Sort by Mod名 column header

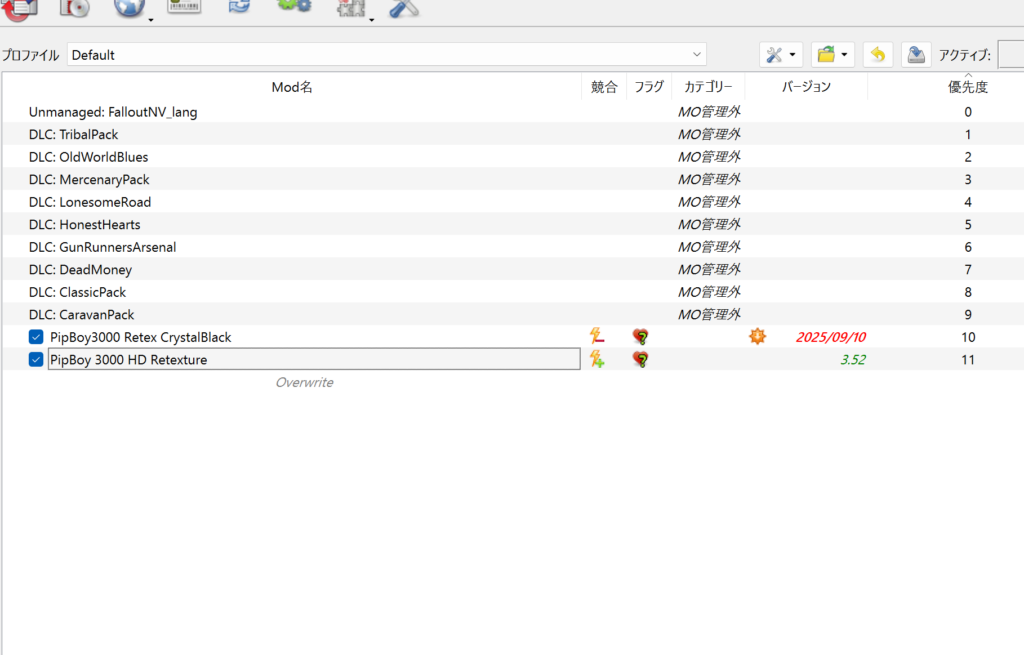pyautogui.click(x=292, y=87)
